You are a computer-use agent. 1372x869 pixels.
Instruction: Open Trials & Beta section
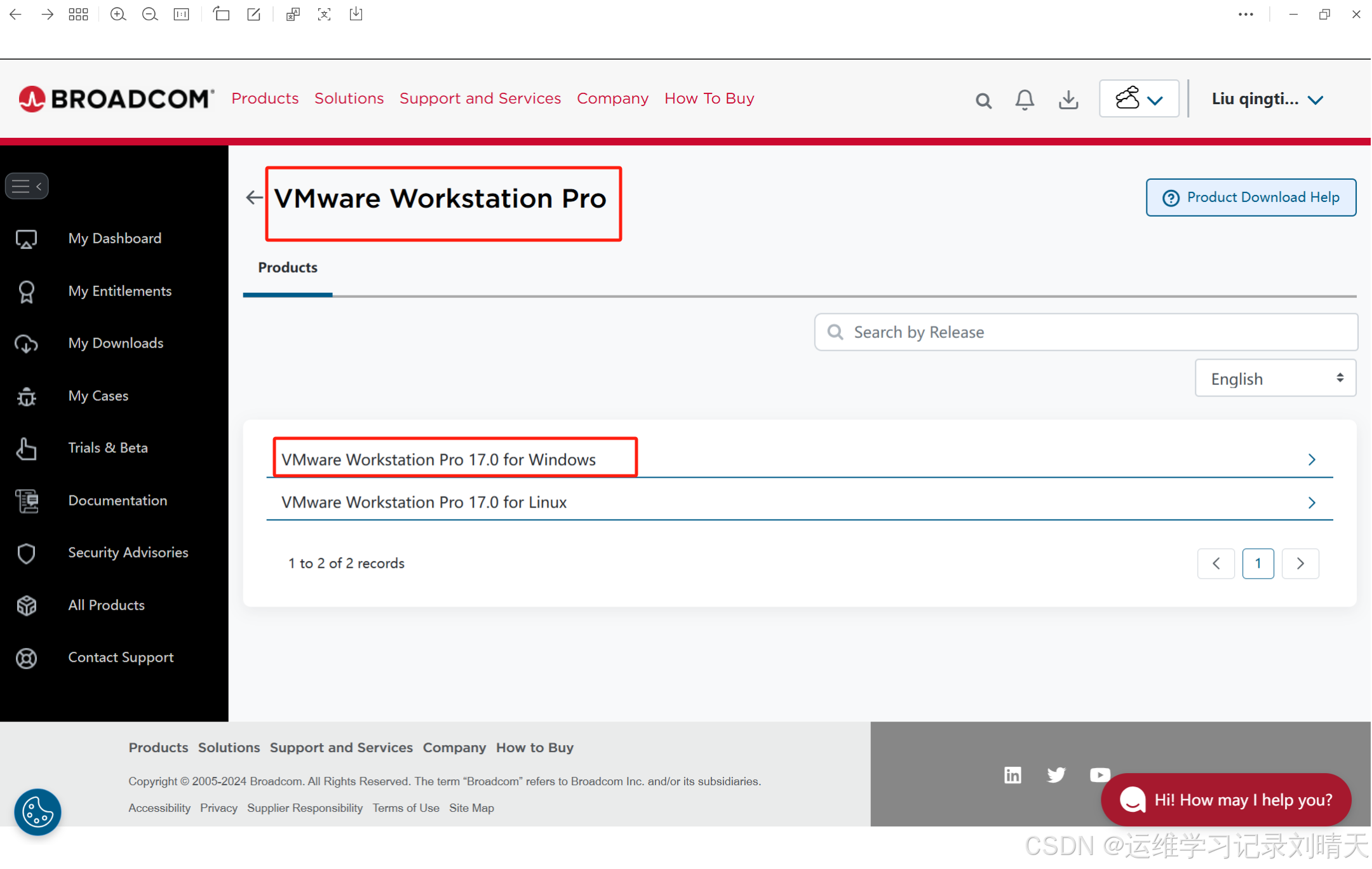coord(108,448)
